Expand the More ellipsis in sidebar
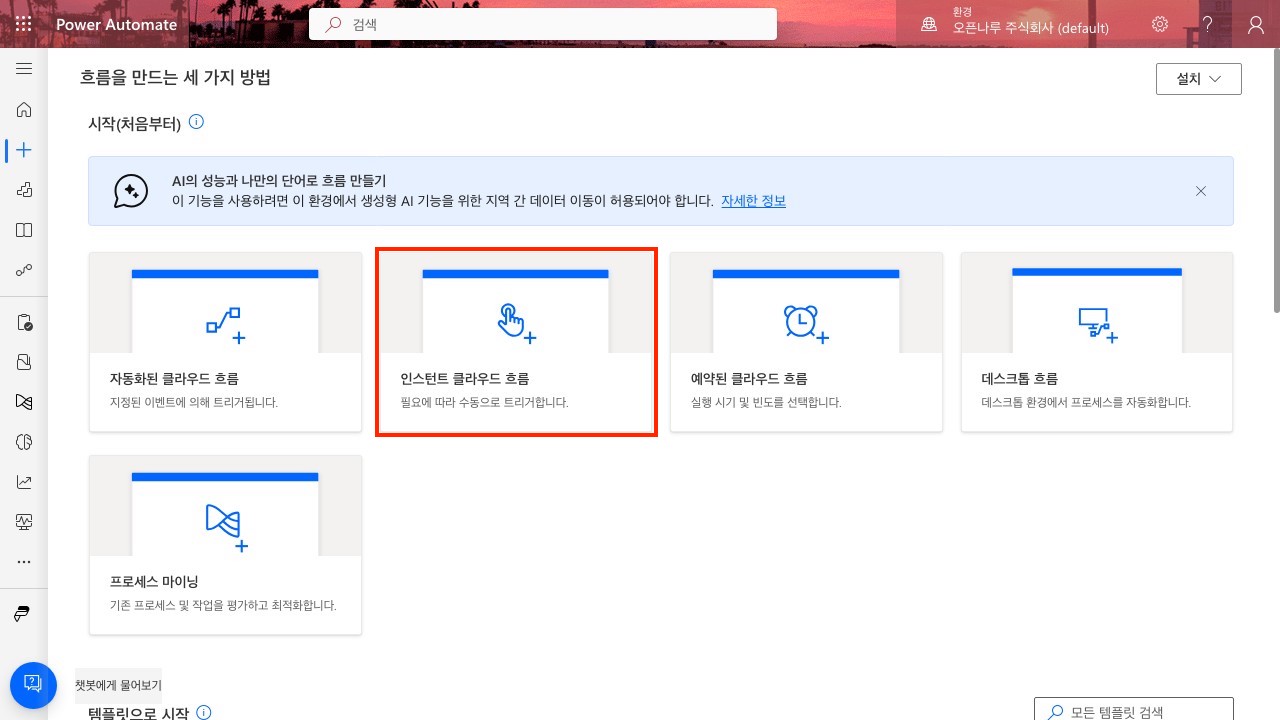This screenshot has width=1280, height=720. 24,562
